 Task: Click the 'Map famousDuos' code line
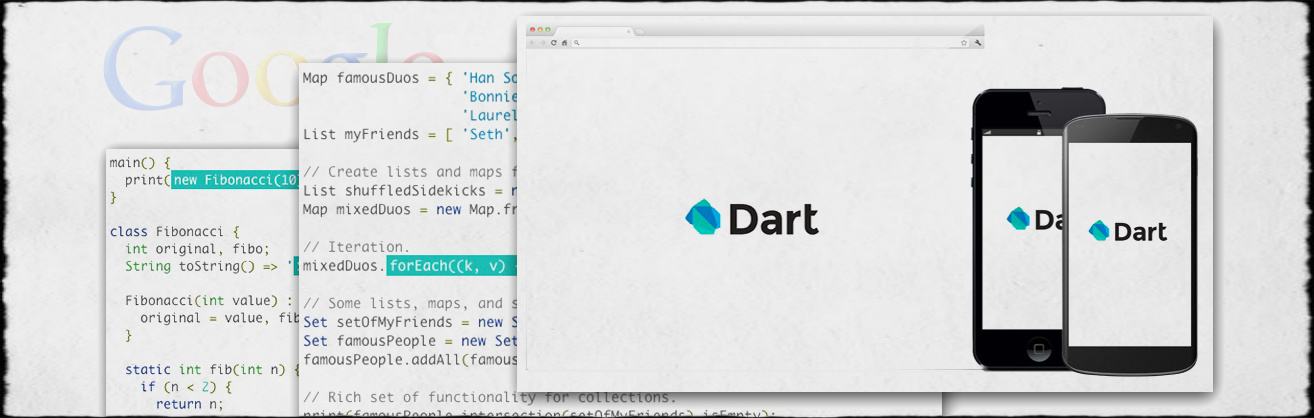click(410, 77)
